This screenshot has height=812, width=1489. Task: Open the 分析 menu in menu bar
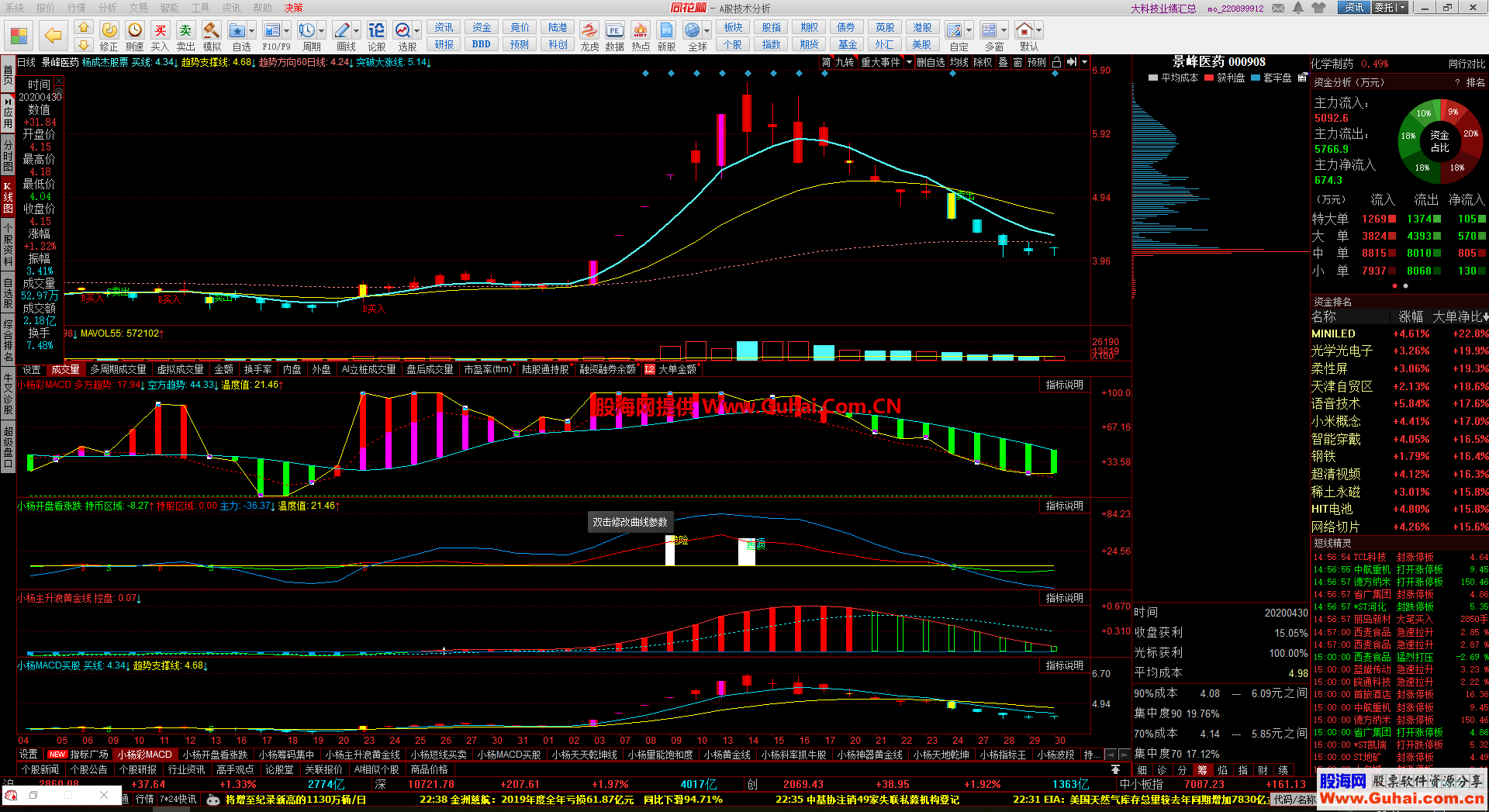point(108,8)
